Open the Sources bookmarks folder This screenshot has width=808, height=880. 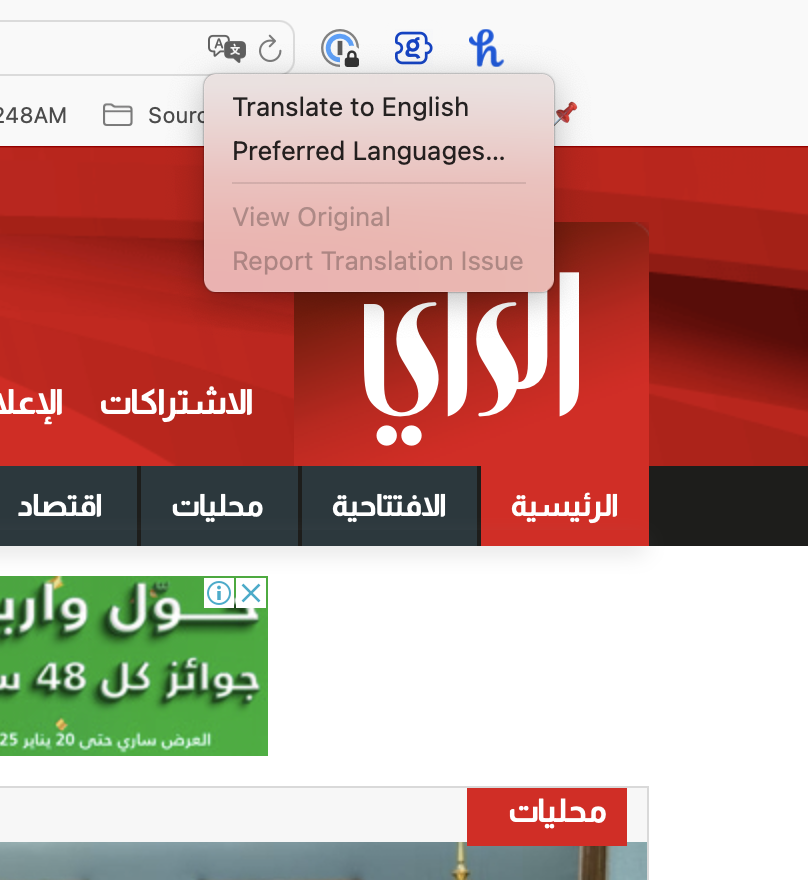153,115
